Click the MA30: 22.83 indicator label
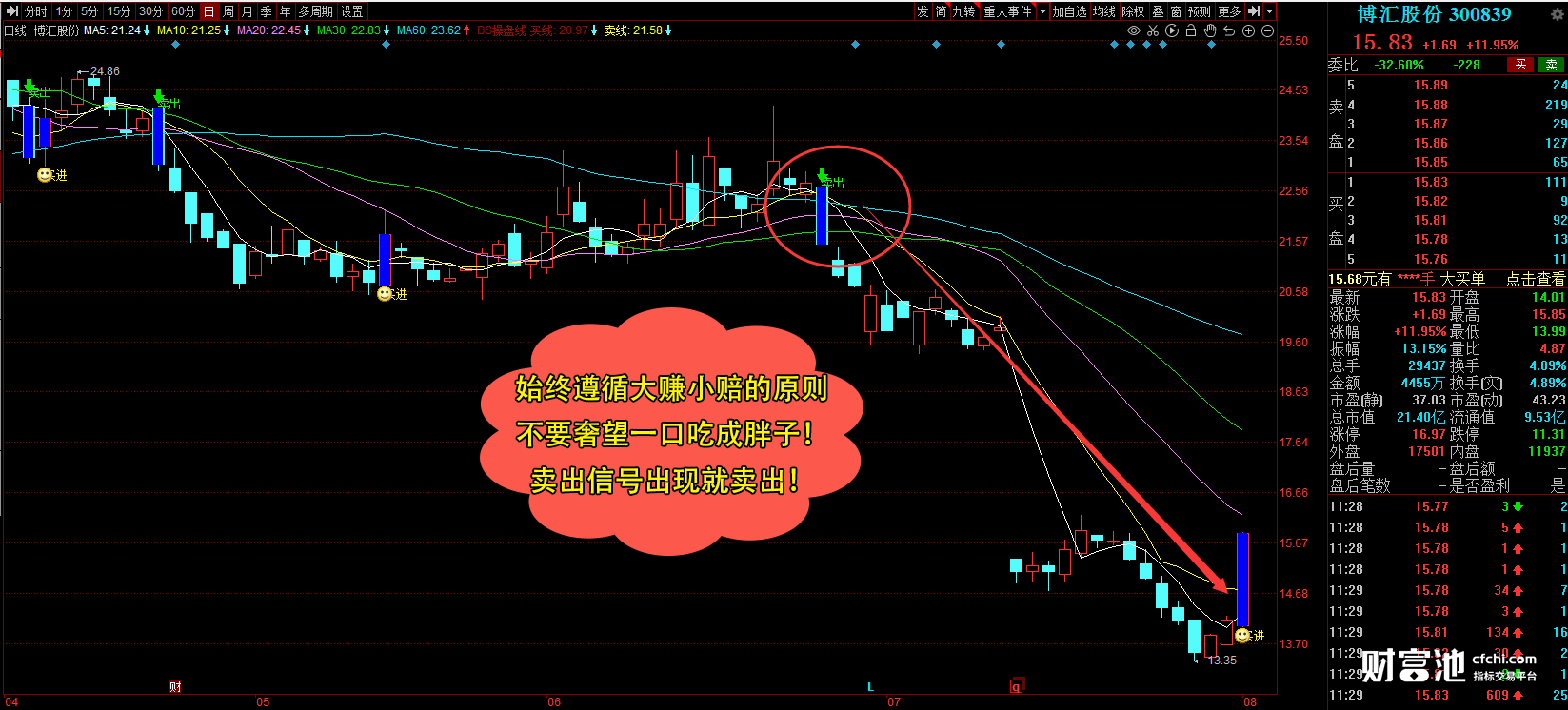This screenshot has width=1568, height=710. pyautogui.click(x=348, y=30)
